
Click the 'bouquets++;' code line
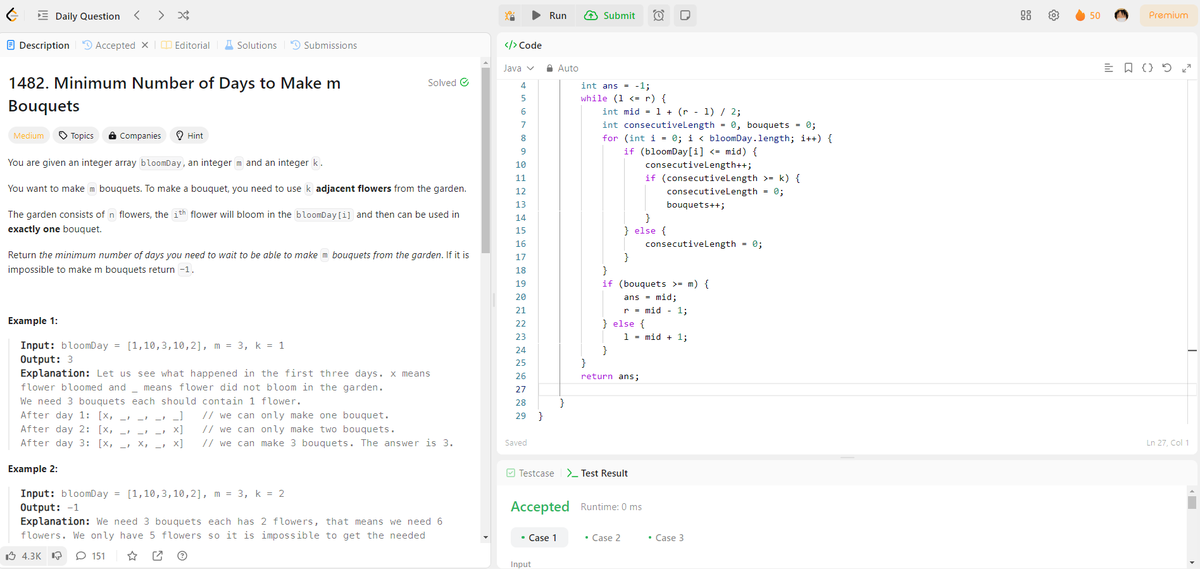(x=695, y=204)
